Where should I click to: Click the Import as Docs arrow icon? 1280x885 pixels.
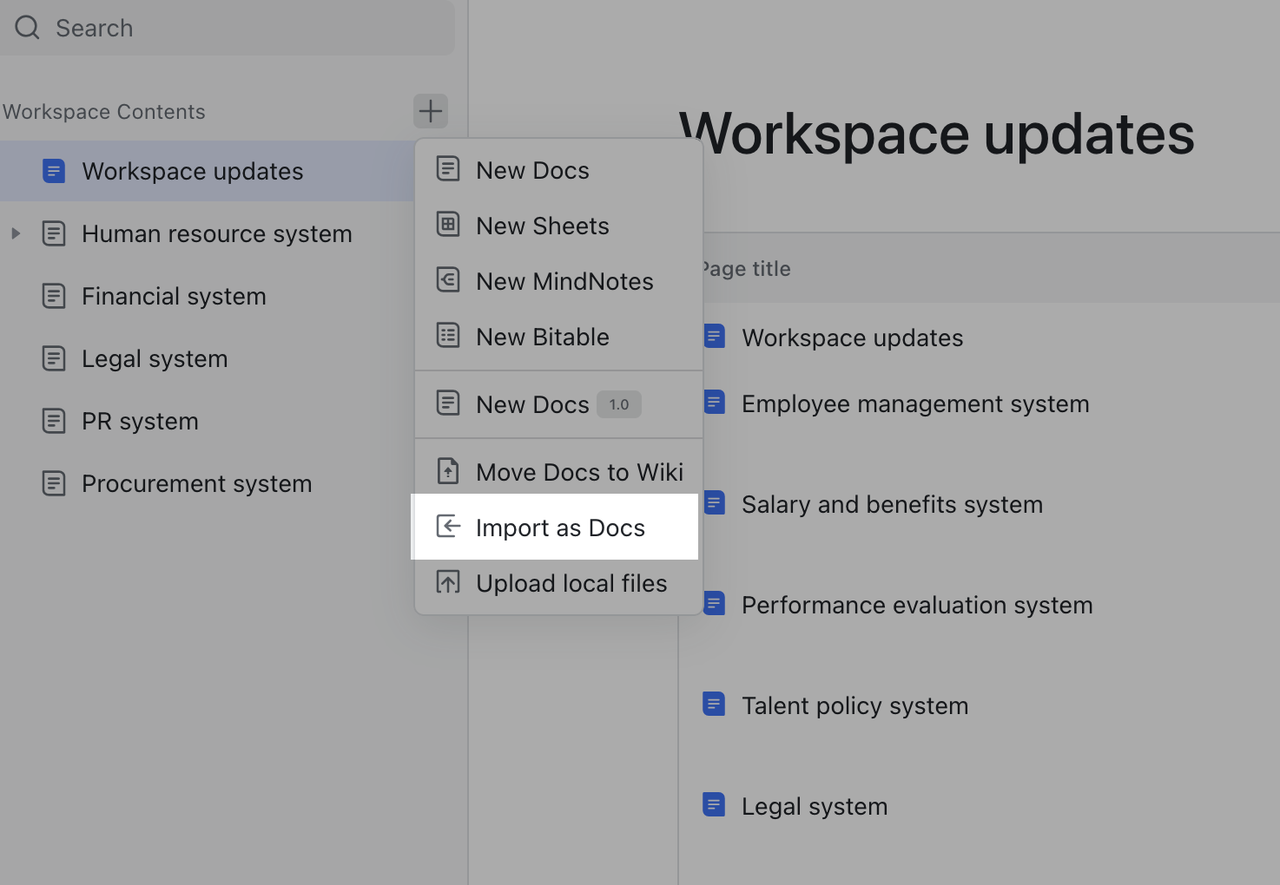(448, 527)
